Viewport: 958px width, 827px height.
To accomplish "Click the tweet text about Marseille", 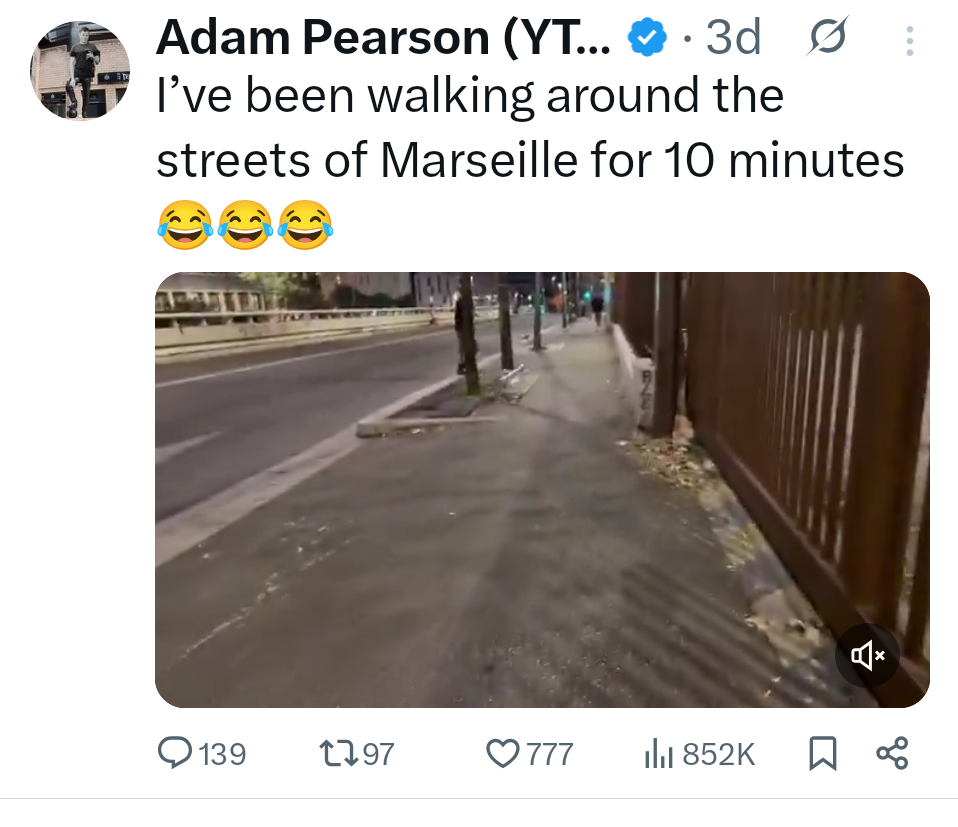I will 530,128.
